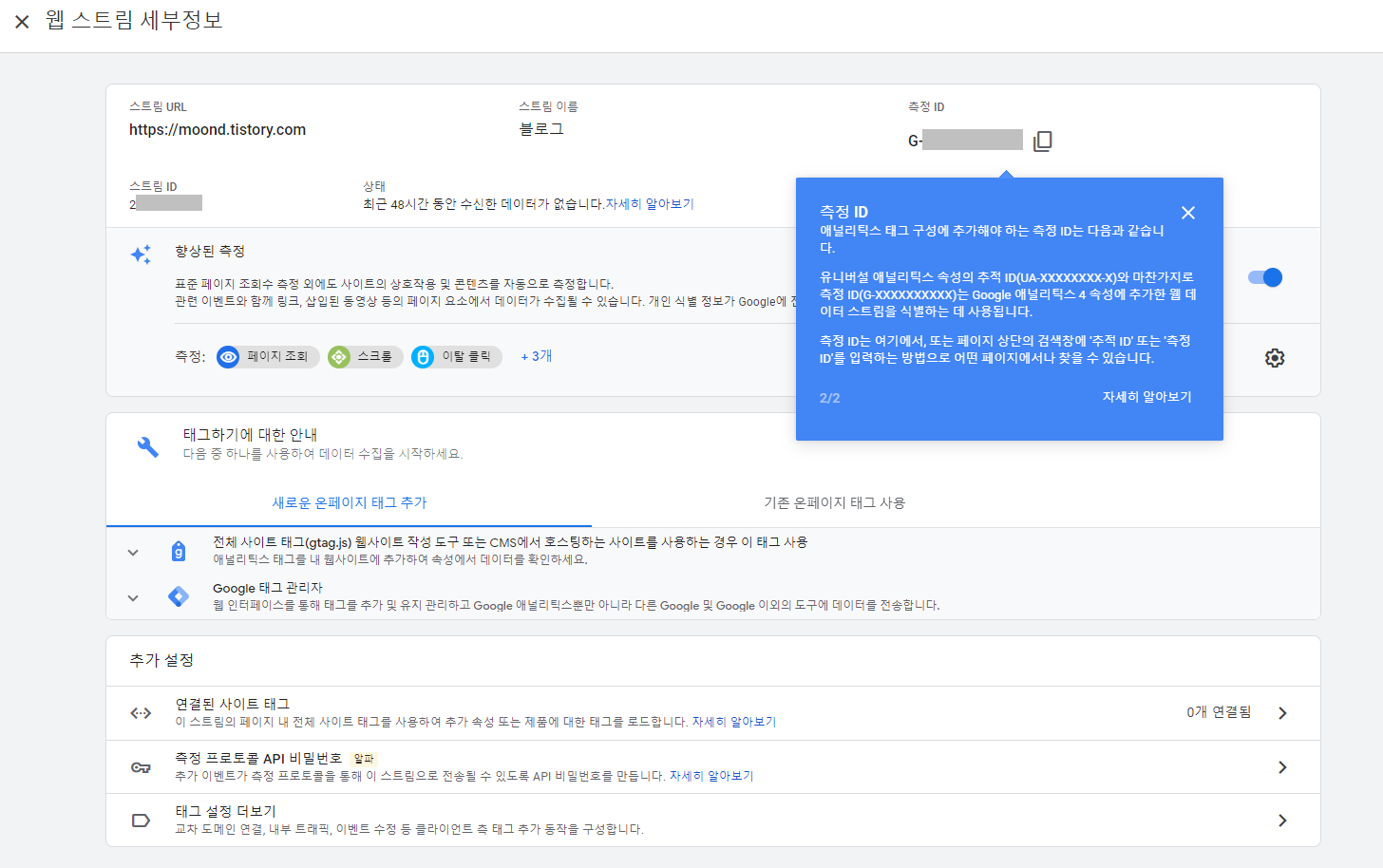
Task: Click the wrench tagging guide icon
Action: click(148, 446)
